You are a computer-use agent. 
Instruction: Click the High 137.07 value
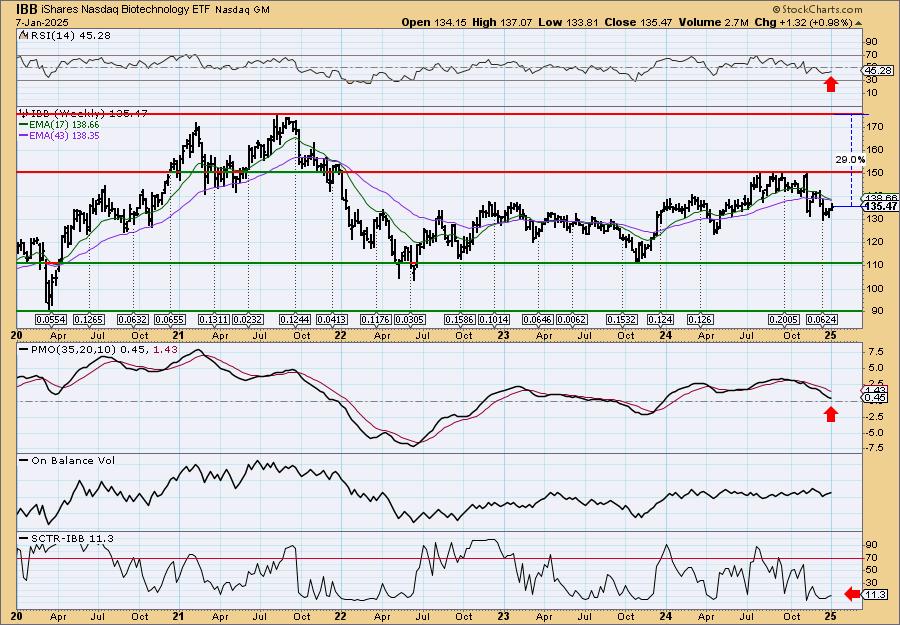pyautogui.click(x=502, y=22)
